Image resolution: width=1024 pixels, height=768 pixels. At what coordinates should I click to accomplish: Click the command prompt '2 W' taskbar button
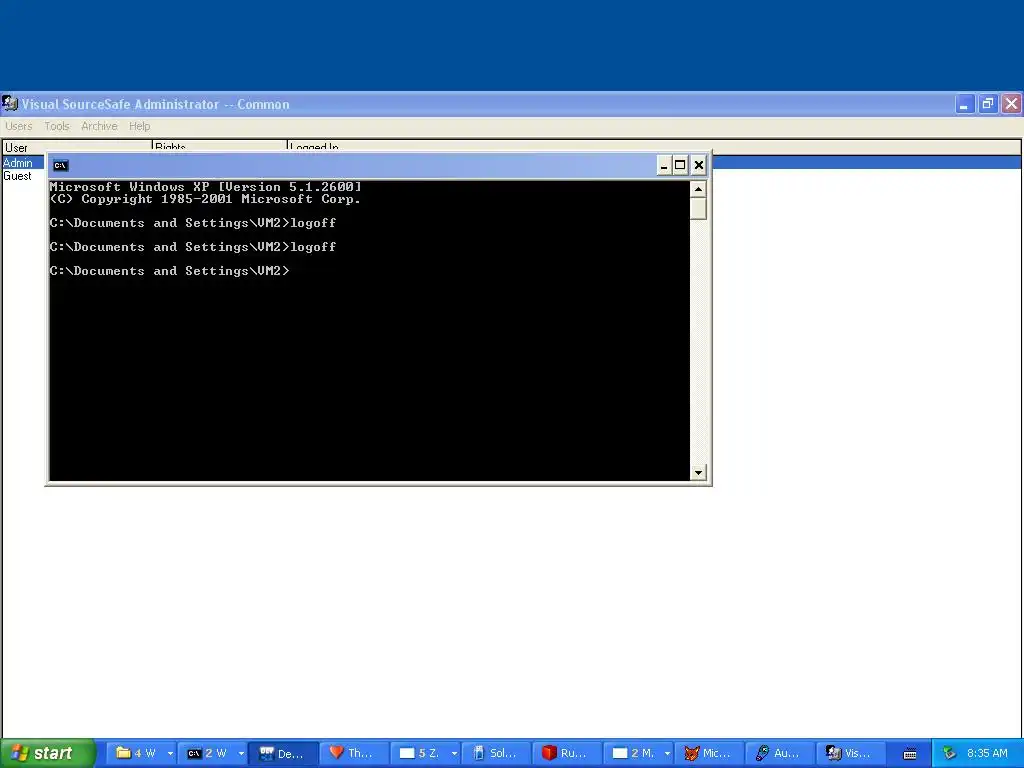point(206,754)
